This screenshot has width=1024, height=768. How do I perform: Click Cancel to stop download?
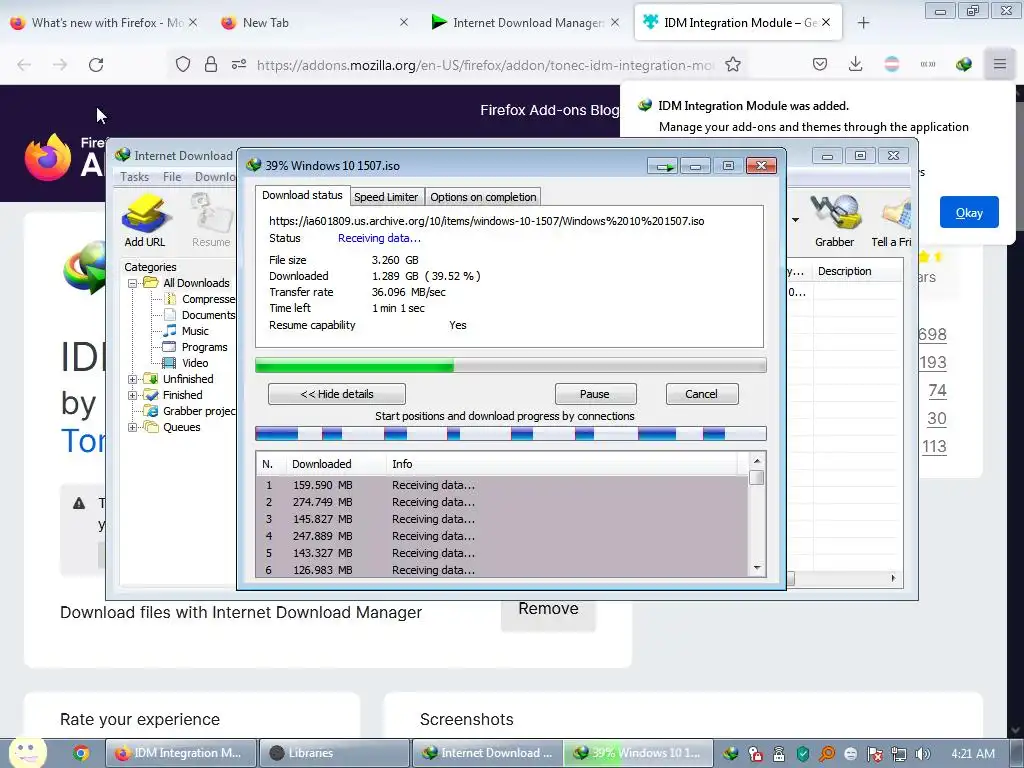(701, 394)
